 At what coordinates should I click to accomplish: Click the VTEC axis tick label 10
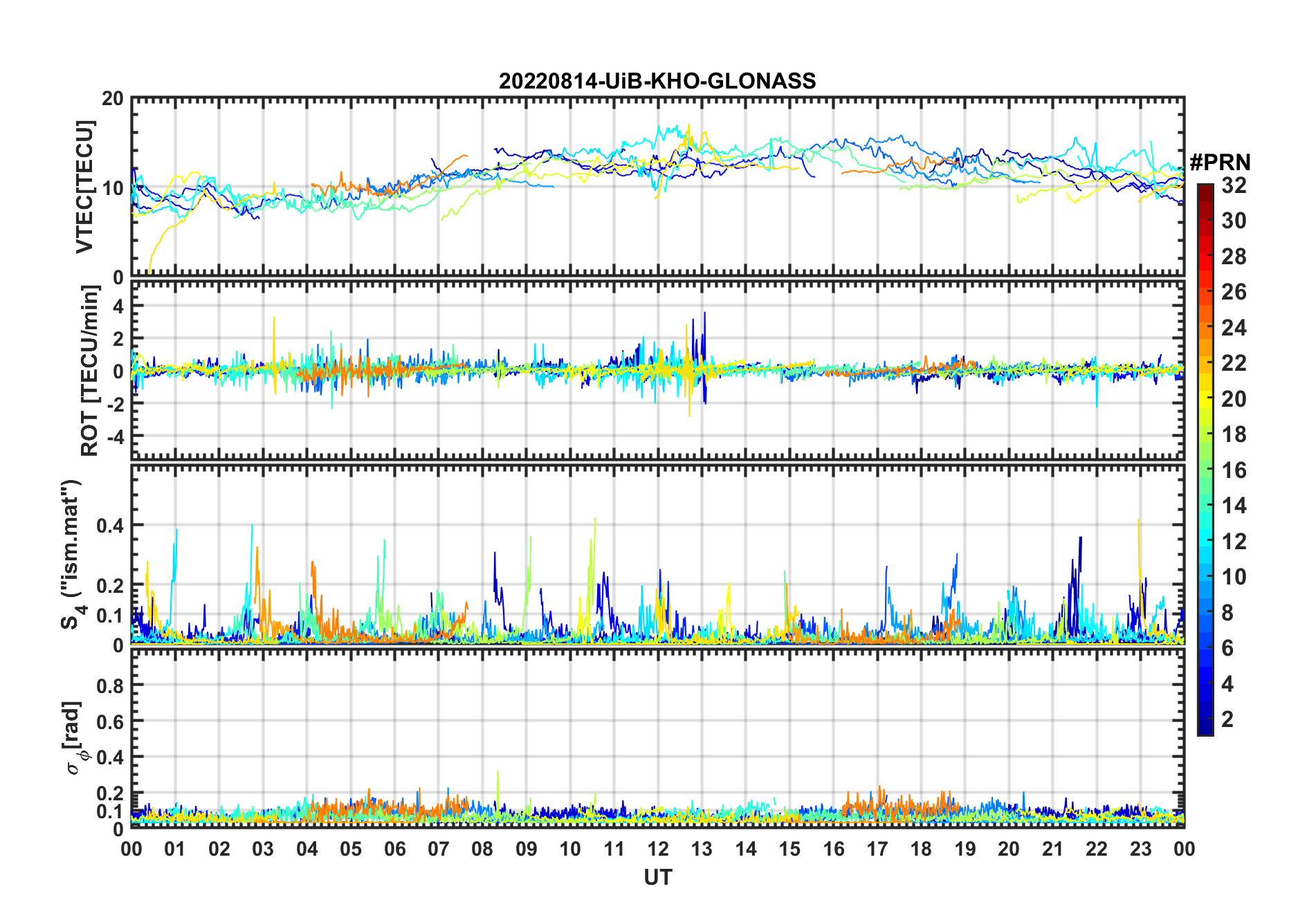tap(113, 187)
